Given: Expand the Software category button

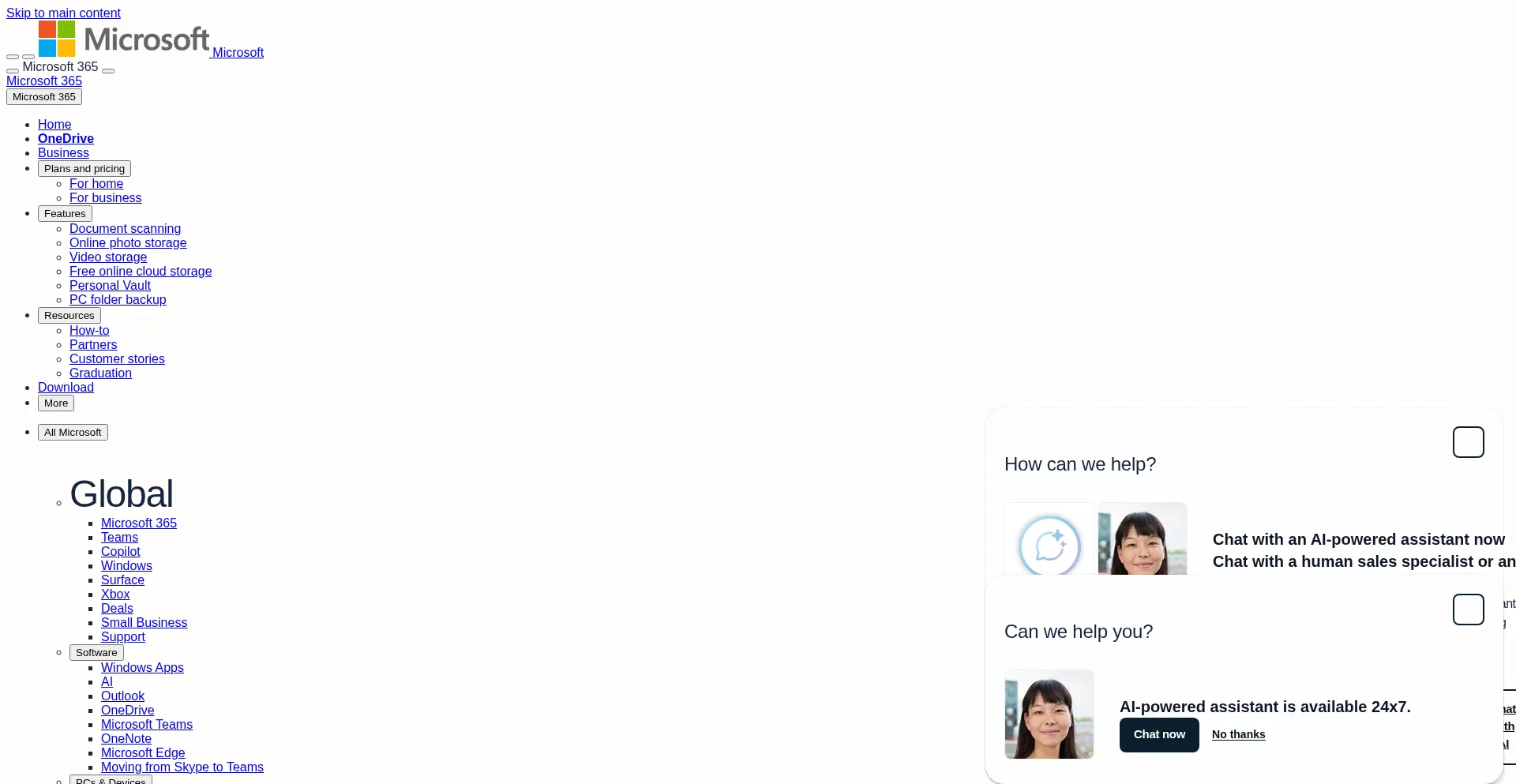Looking at the screenshot, I should pos(96,653).
